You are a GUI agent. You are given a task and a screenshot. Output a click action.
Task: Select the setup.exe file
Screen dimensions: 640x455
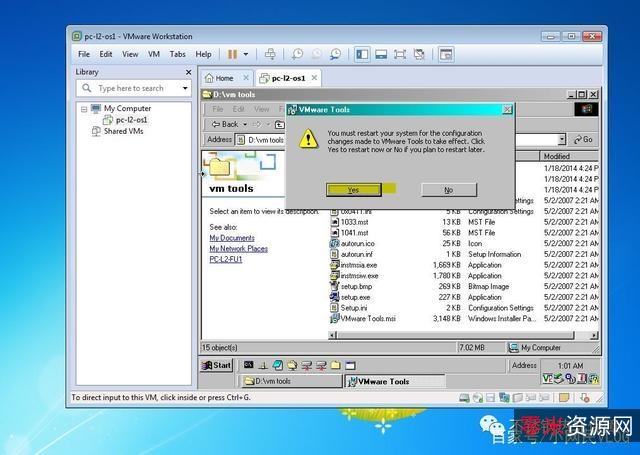356,297
